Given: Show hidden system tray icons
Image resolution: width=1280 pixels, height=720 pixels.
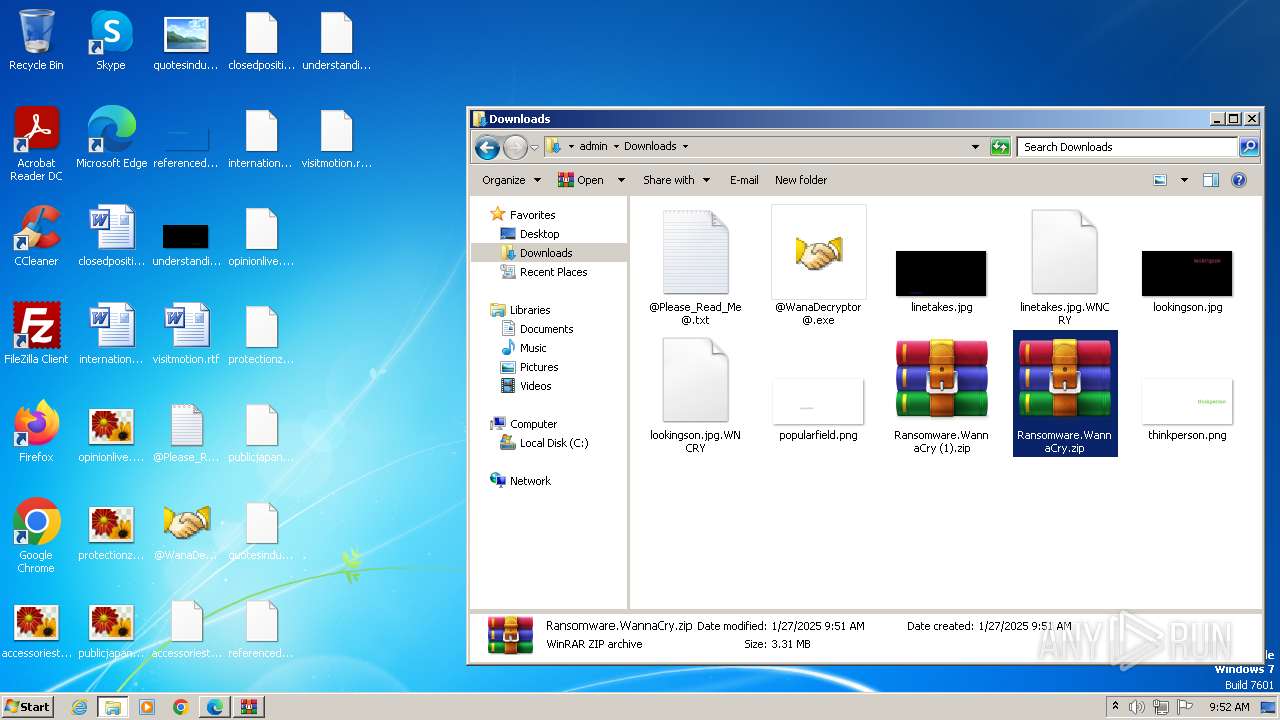Looking at the screenshot, I should [1115, 707].
